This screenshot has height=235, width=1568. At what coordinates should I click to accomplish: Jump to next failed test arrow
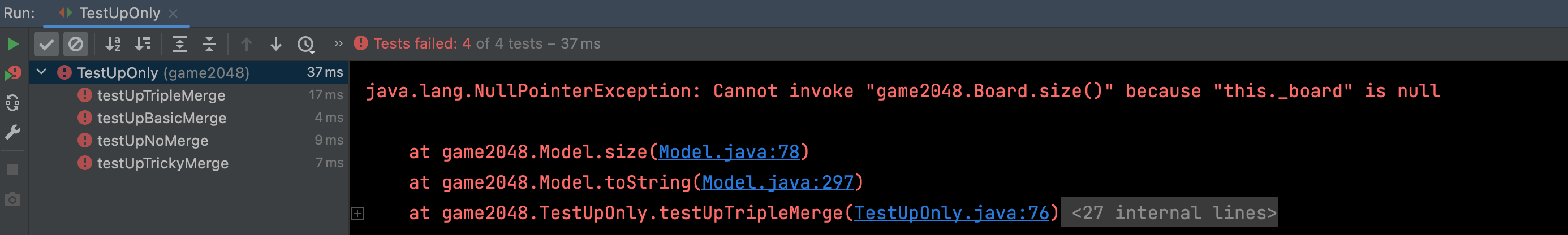(275, 44)
